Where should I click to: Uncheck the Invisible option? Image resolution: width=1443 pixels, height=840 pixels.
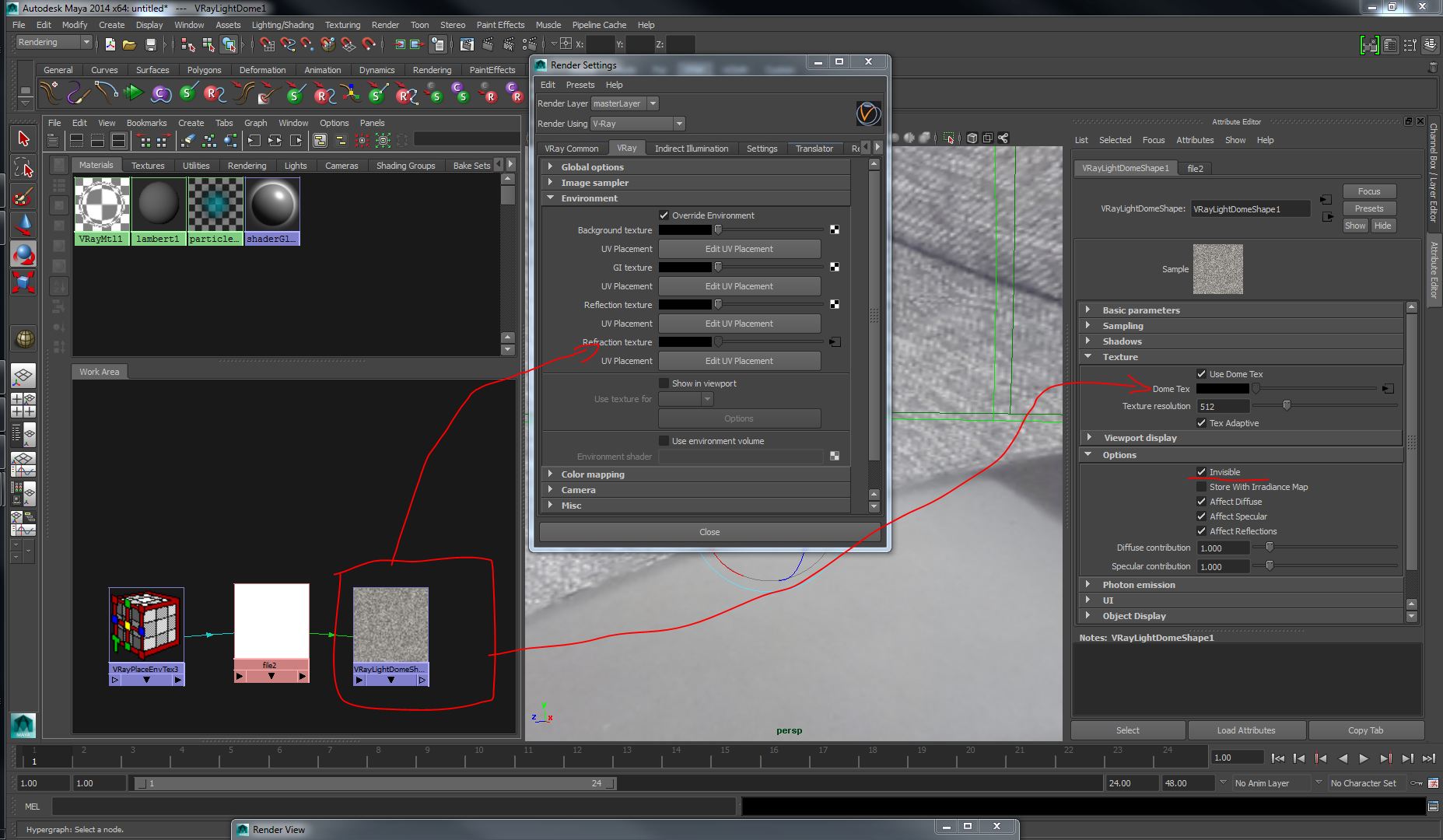[1201, 472]
